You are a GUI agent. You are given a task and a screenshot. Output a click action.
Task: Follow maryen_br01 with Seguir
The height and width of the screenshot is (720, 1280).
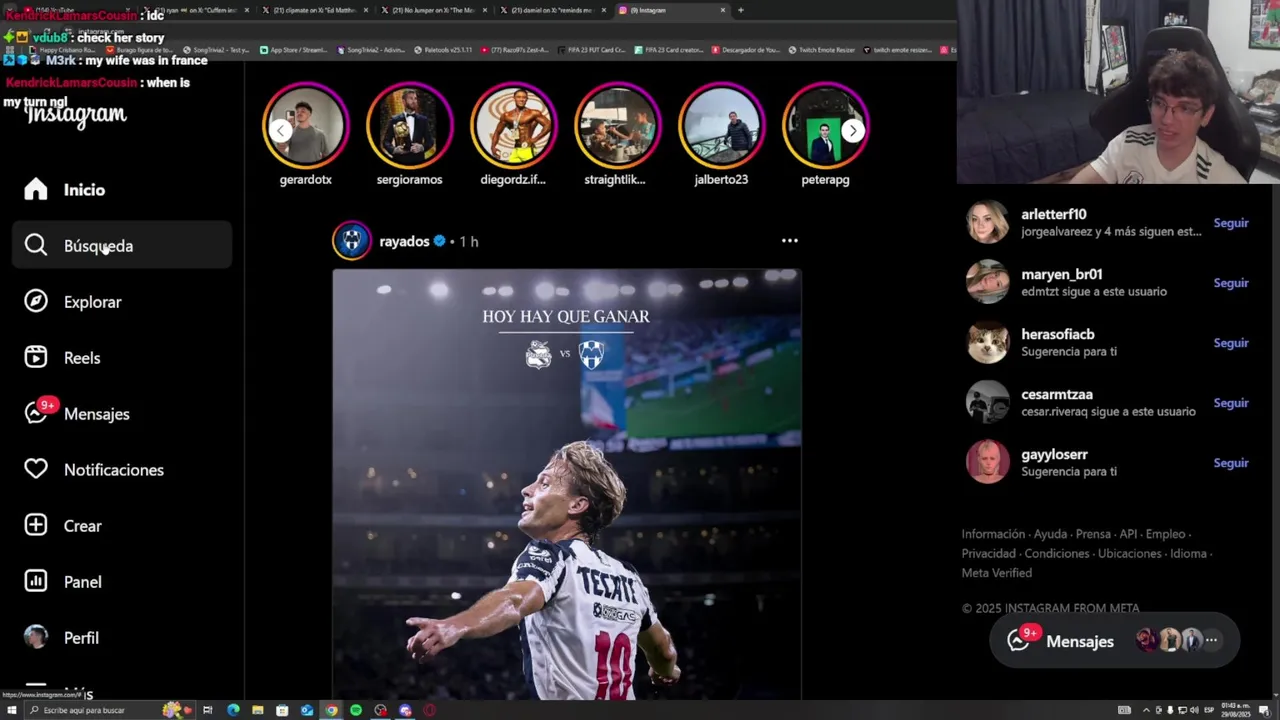click(1231, 283)
